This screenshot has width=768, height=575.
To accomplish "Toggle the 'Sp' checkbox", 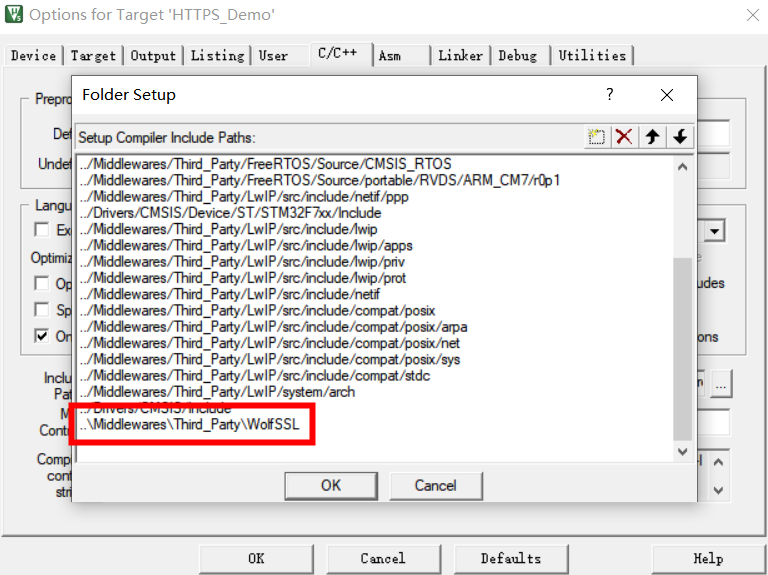I will 42,310.
